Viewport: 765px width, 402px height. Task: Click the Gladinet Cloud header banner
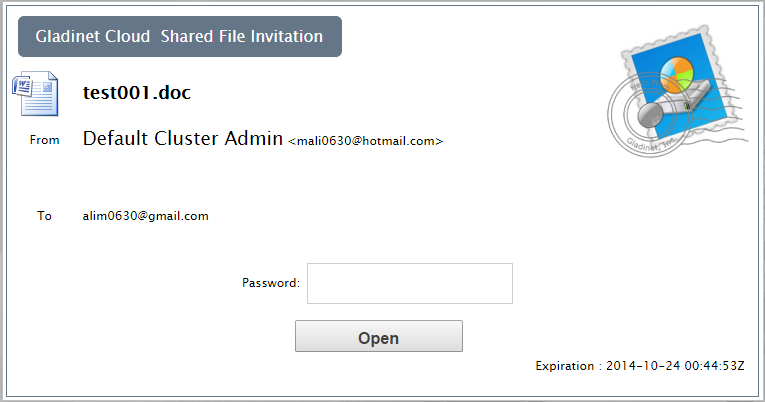(x=180, y=37)
